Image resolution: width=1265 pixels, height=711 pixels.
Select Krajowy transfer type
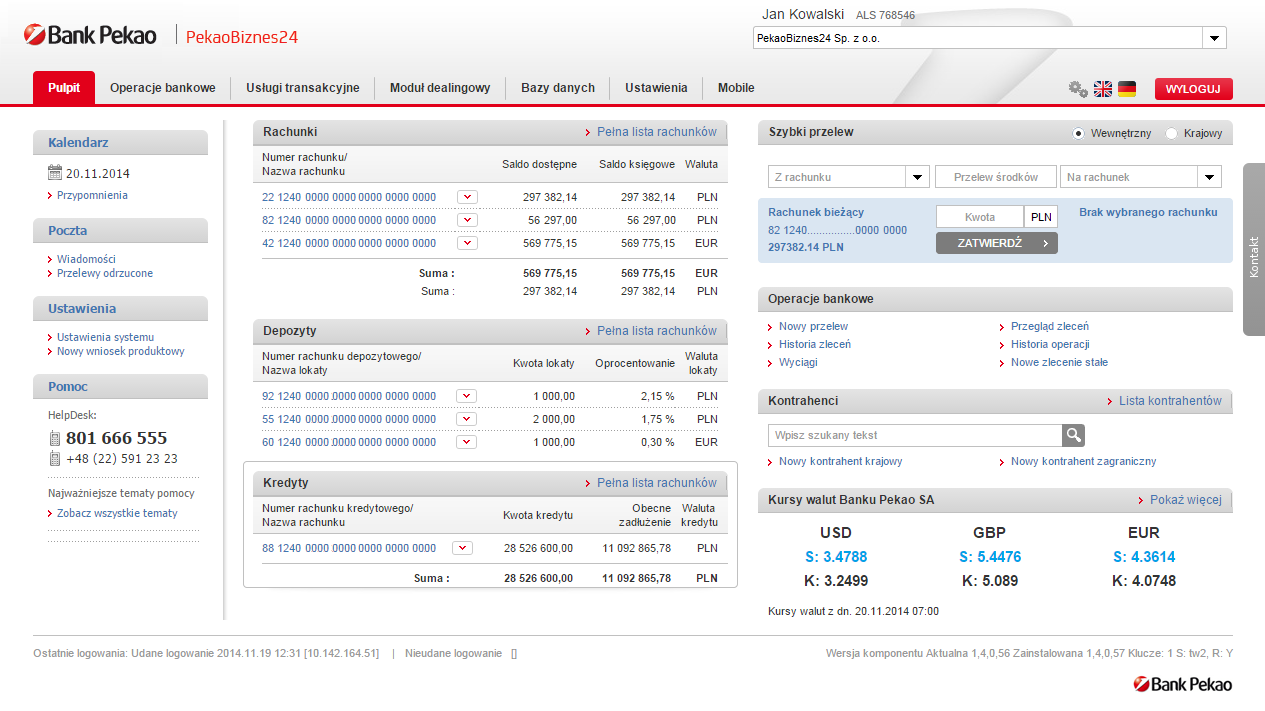(x=1172, y=133)
